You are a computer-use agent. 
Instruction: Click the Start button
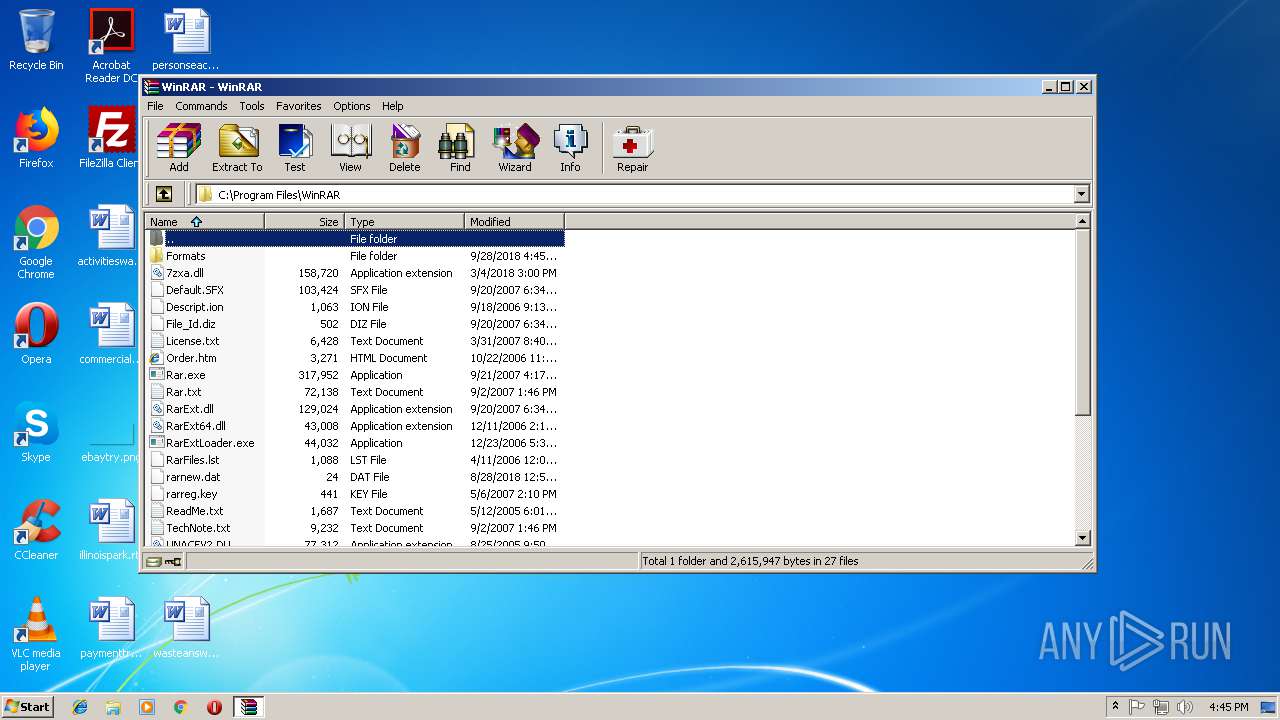27,707
